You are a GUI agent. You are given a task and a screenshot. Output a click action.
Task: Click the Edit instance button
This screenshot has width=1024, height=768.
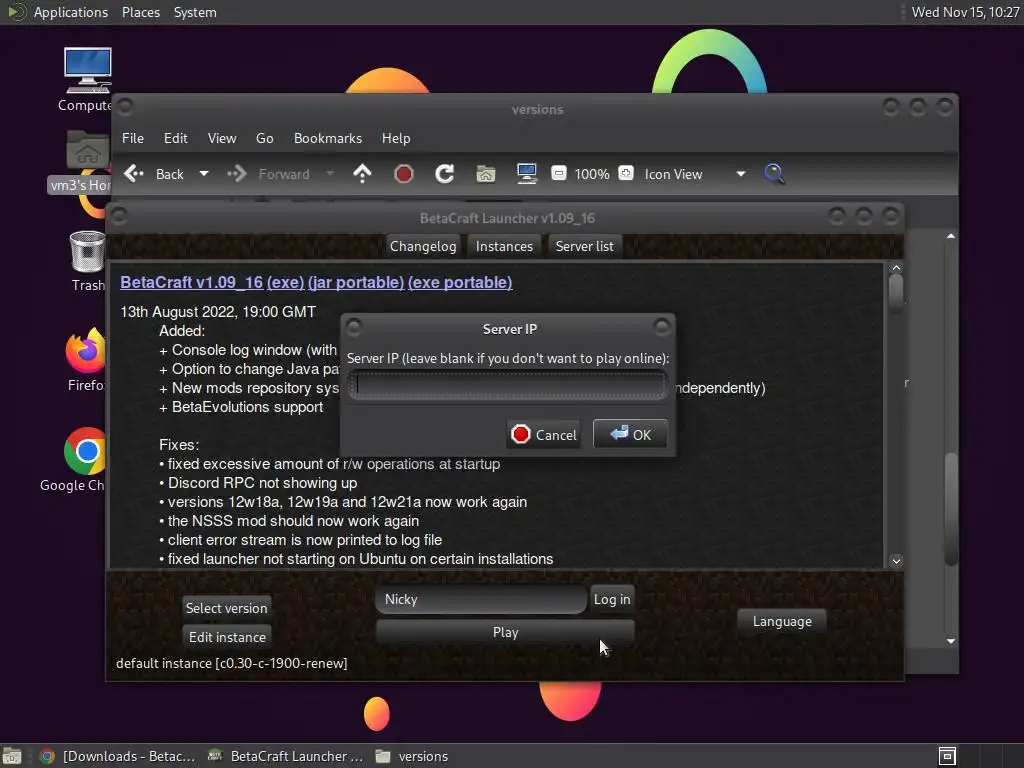[227, 637]
